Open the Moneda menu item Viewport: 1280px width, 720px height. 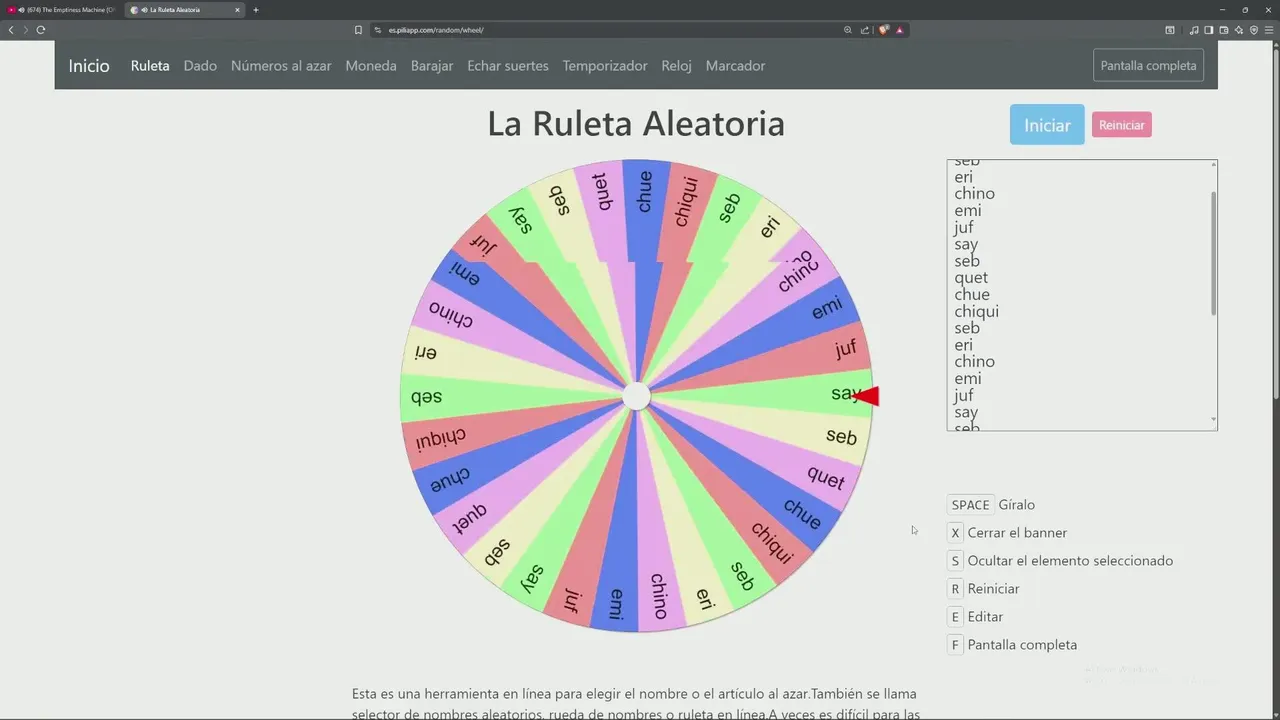coord(371,66)
